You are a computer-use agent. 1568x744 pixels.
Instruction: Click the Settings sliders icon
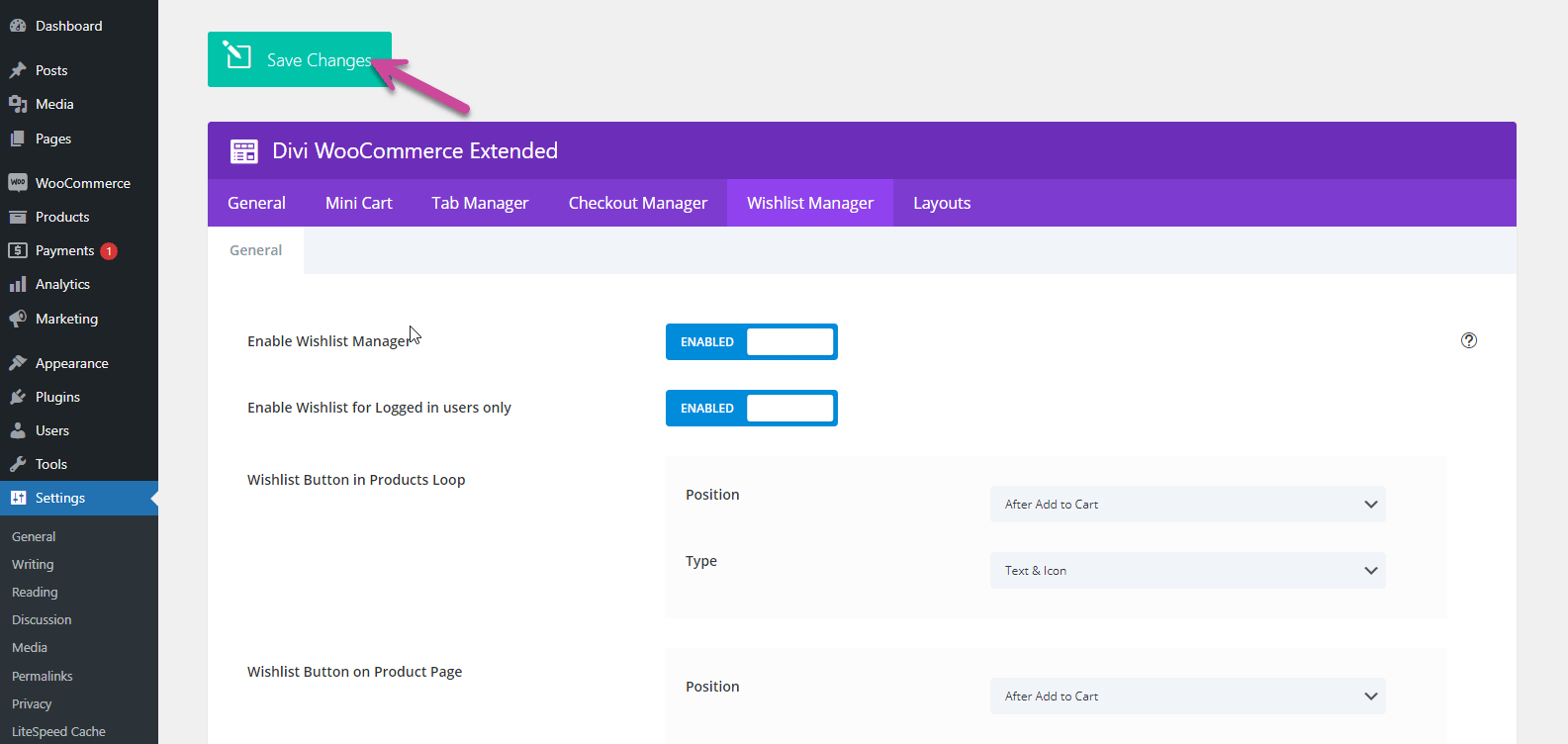[18, 498]
